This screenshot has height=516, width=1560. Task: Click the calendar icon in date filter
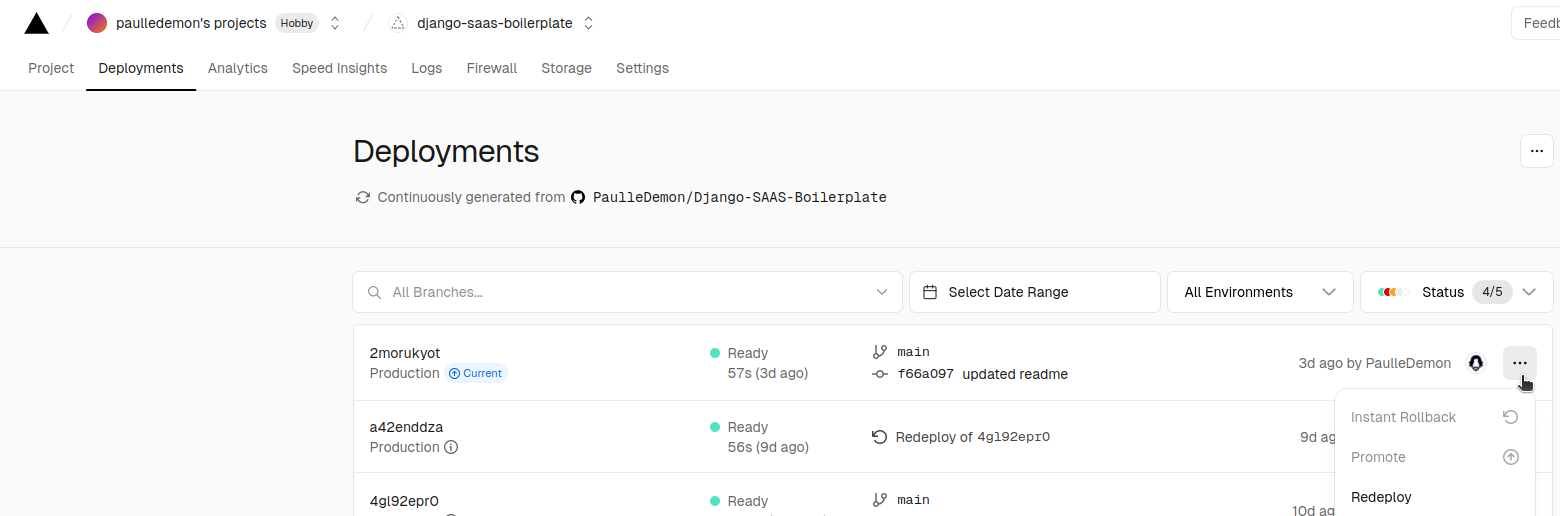pyautogui.click(x=930, y=292)
